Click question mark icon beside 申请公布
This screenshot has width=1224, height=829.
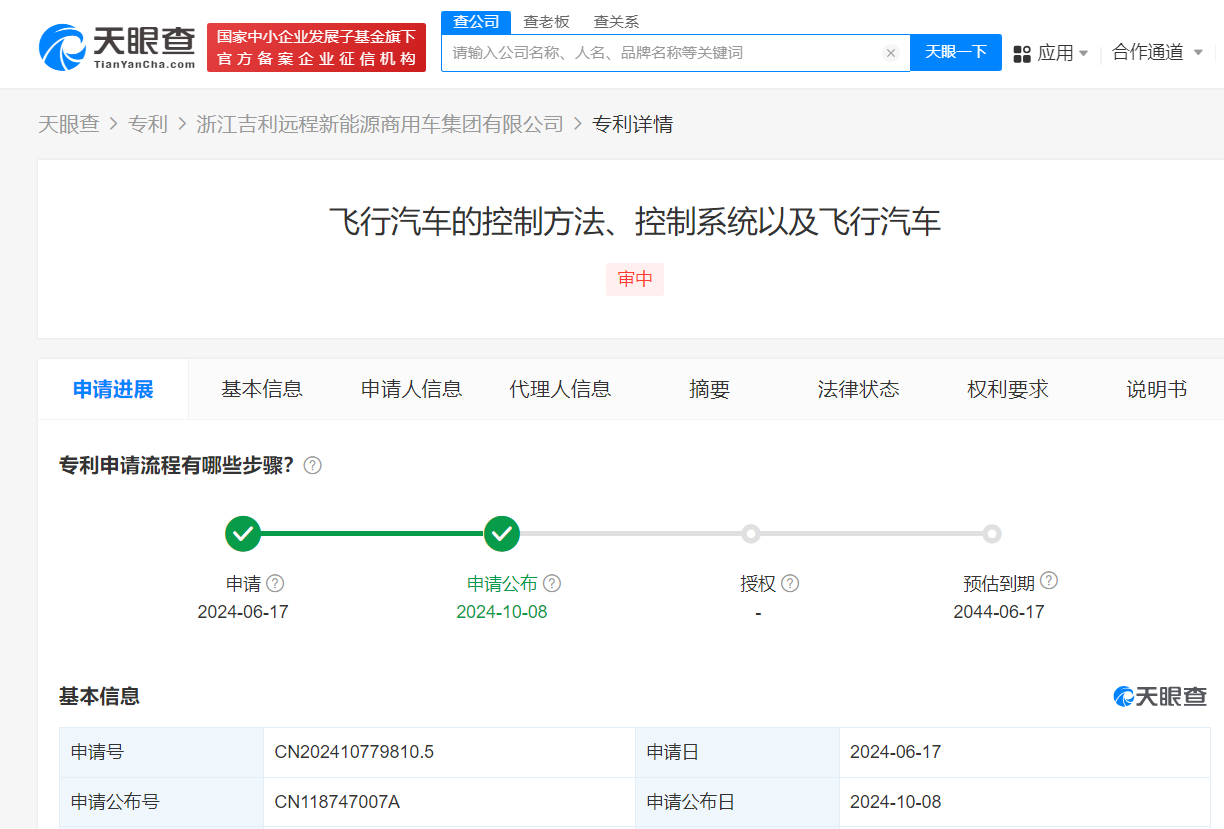(x=552, y=582)
